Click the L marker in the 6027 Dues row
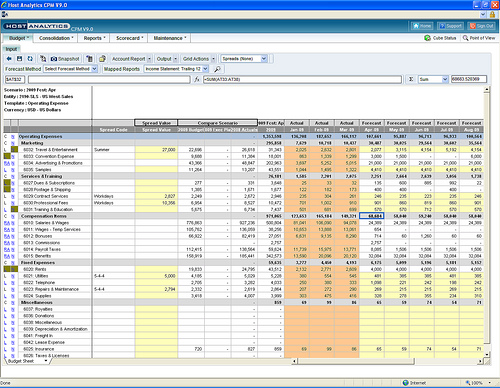Screen dimensions: 500x388 click(7, 183)
